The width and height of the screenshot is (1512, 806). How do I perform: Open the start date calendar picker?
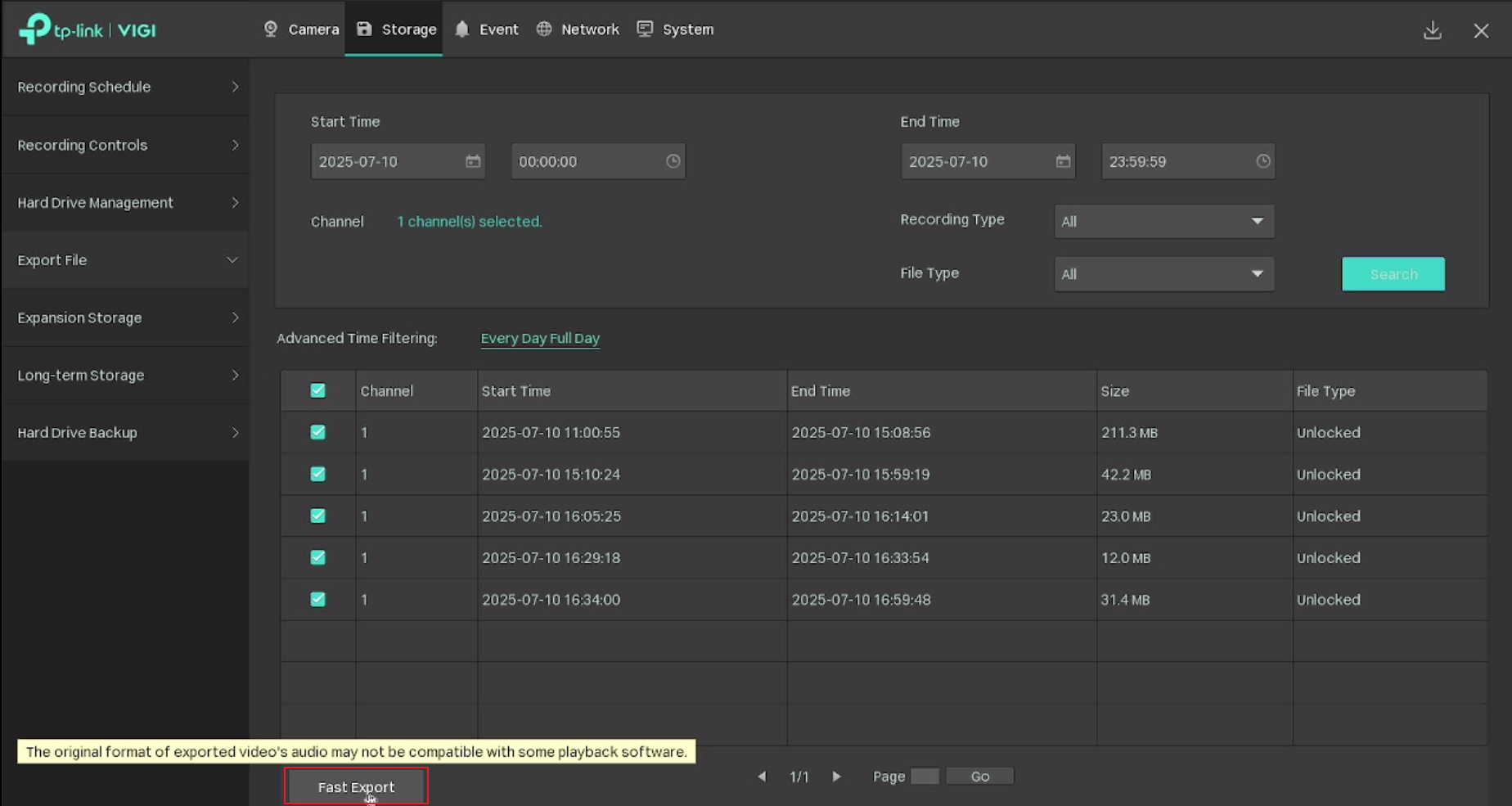[473, 161]
